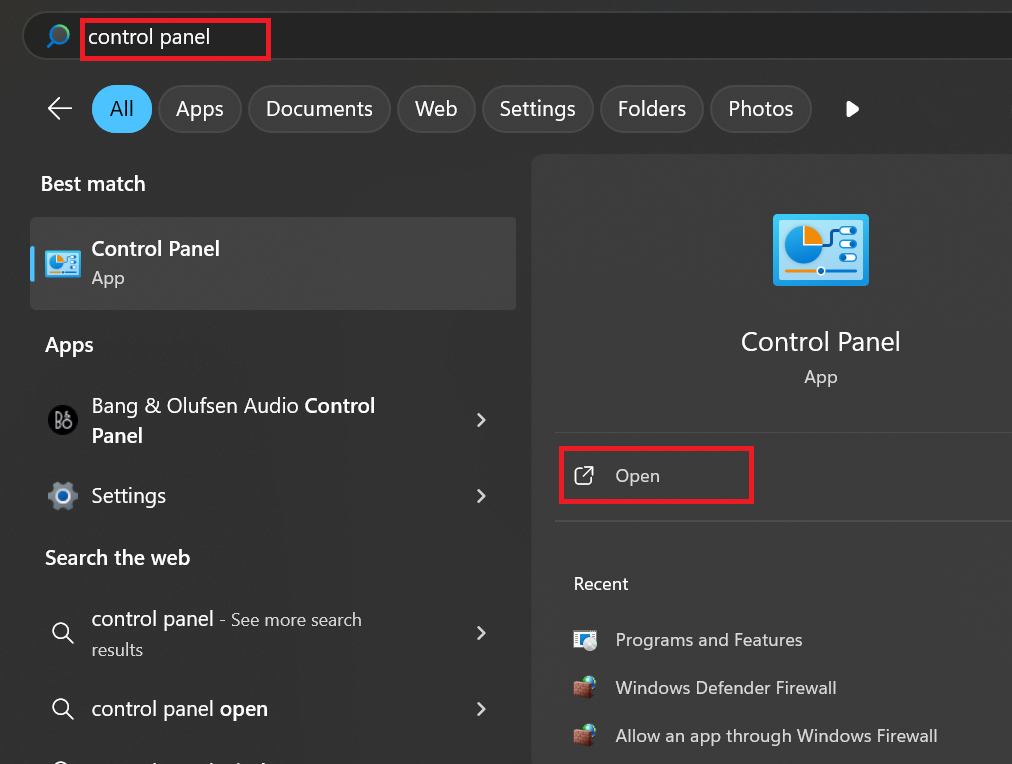Open "Allow an app through Windows Firewall"

pyautogui.click(x=776, y=736)
